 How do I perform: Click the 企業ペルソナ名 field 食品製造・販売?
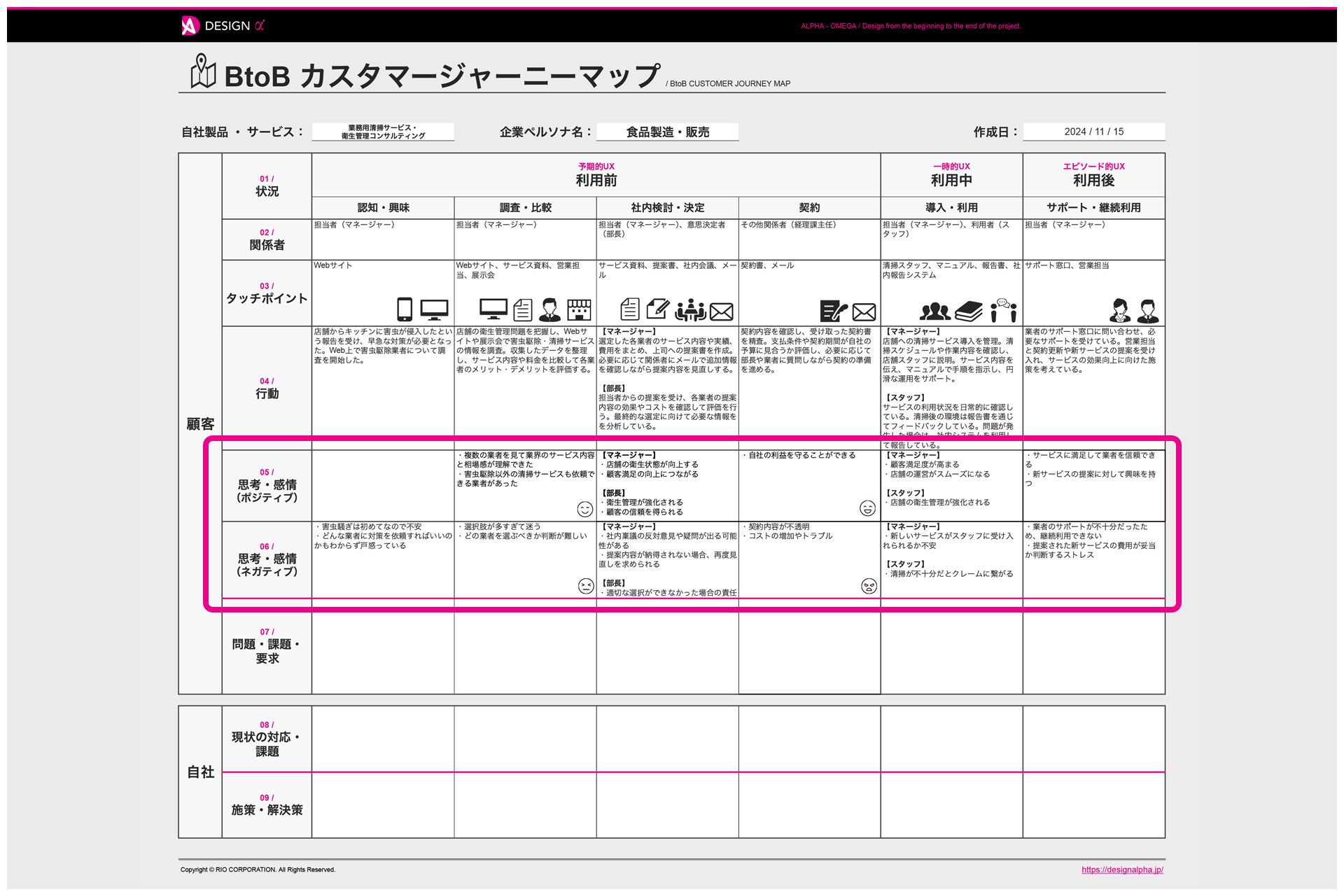pyautogui.click(x=668, y=132)
